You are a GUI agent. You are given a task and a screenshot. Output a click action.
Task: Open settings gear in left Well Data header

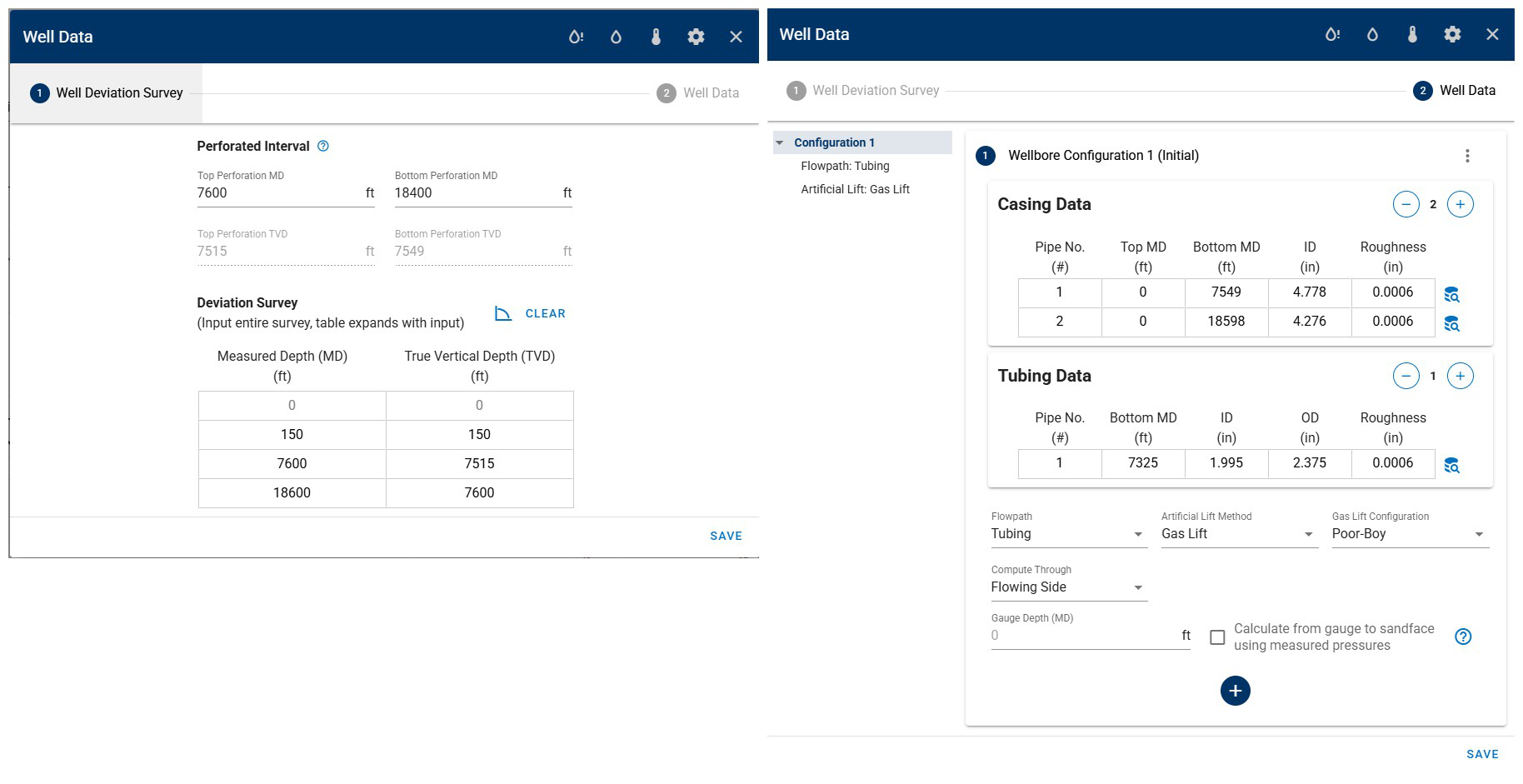[x=696, y=37]
